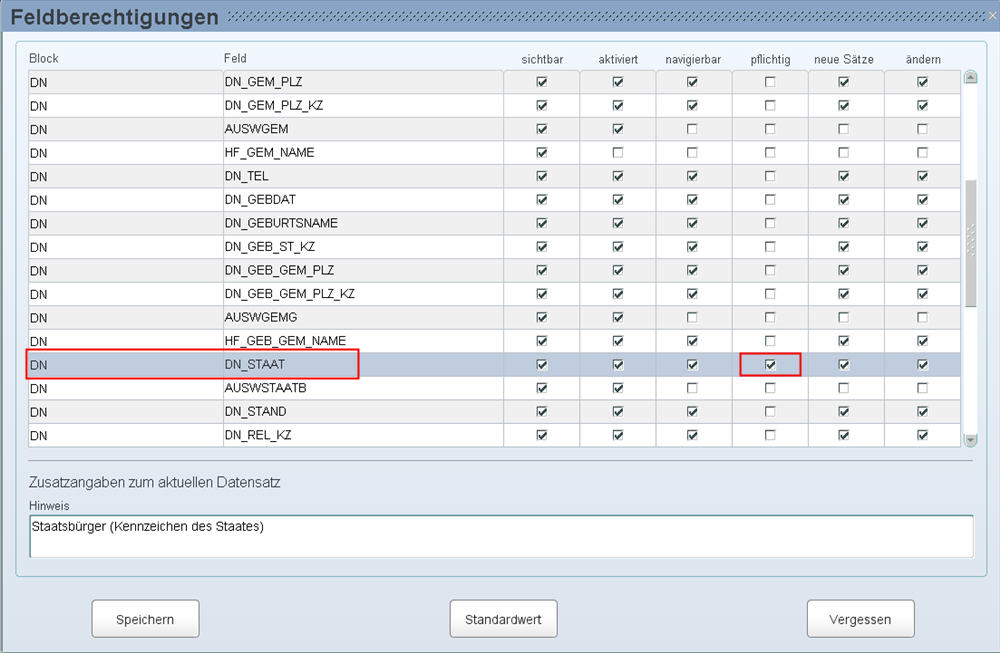Uncheck sichtbar for DN_REL_KZ row

(542, 435)
